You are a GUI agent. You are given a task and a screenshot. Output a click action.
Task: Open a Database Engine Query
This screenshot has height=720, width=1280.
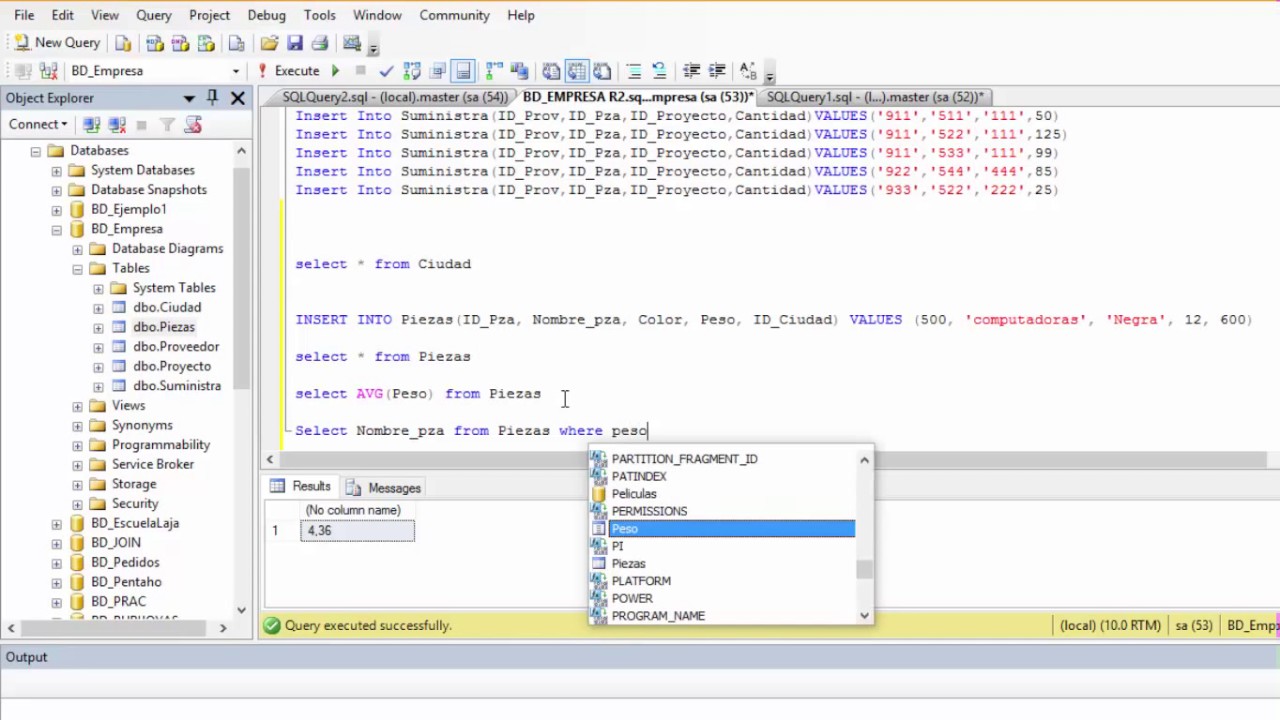coord(123,43)
